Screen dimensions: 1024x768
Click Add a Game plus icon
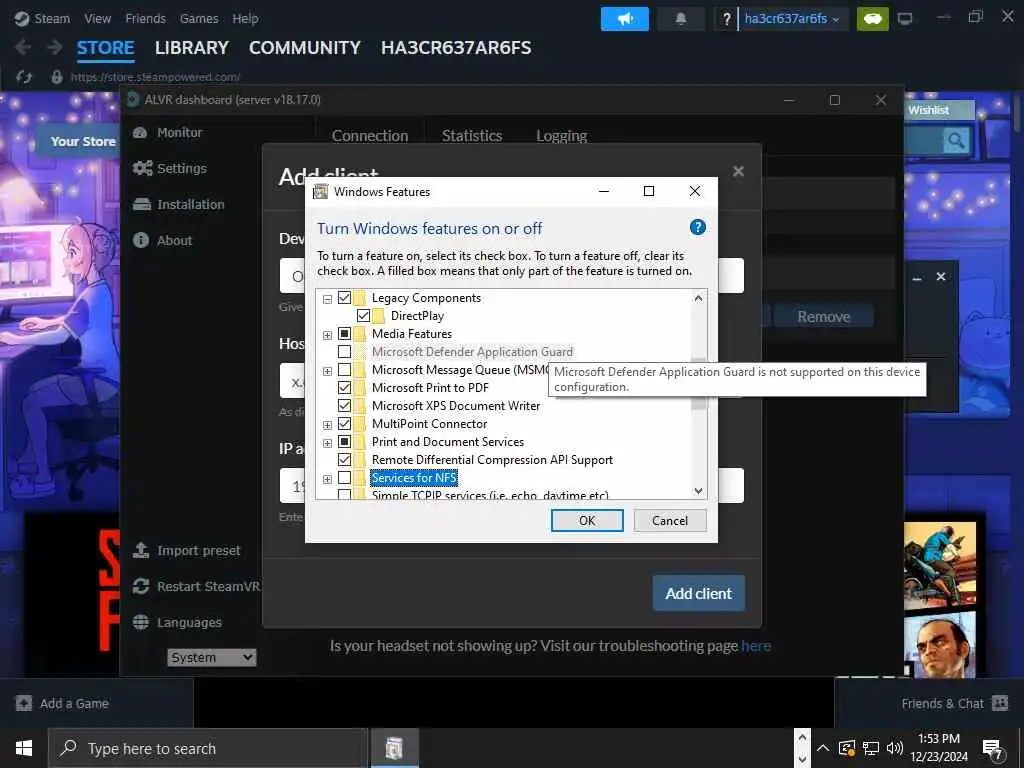coord(24,703)
